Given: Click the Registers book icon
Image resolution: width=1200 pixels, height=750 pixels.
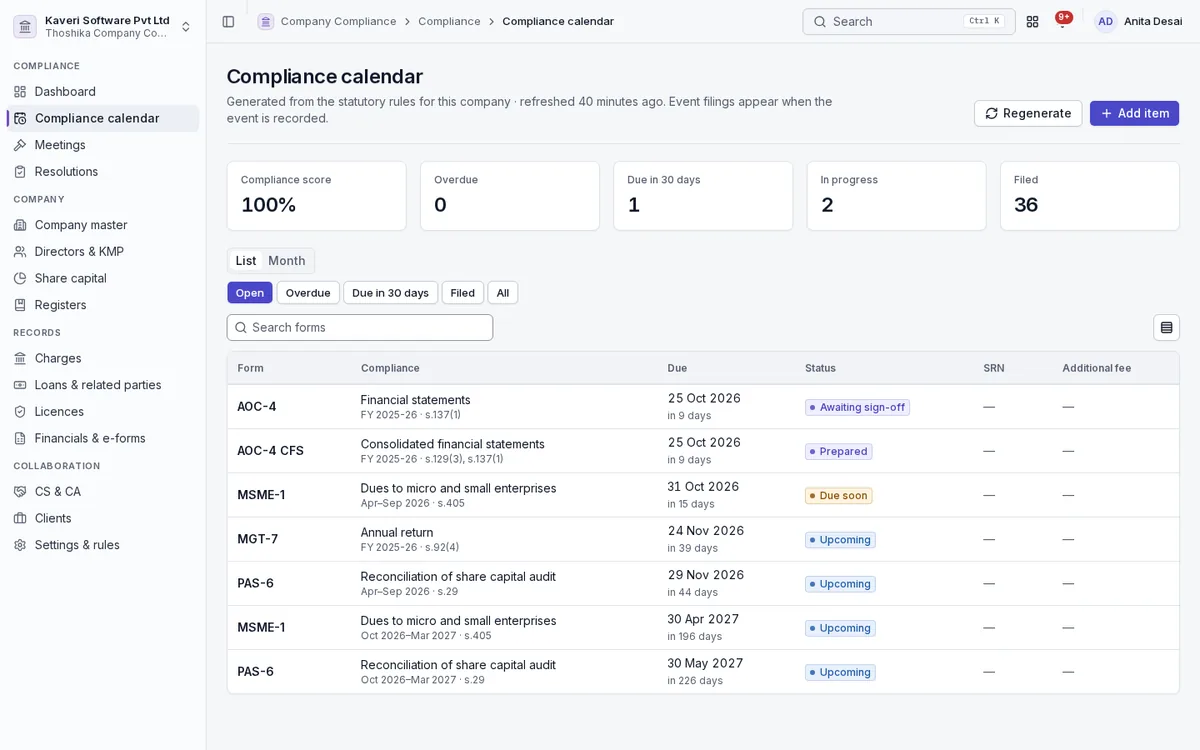Looking at the screenshot, I should (20, 305).
